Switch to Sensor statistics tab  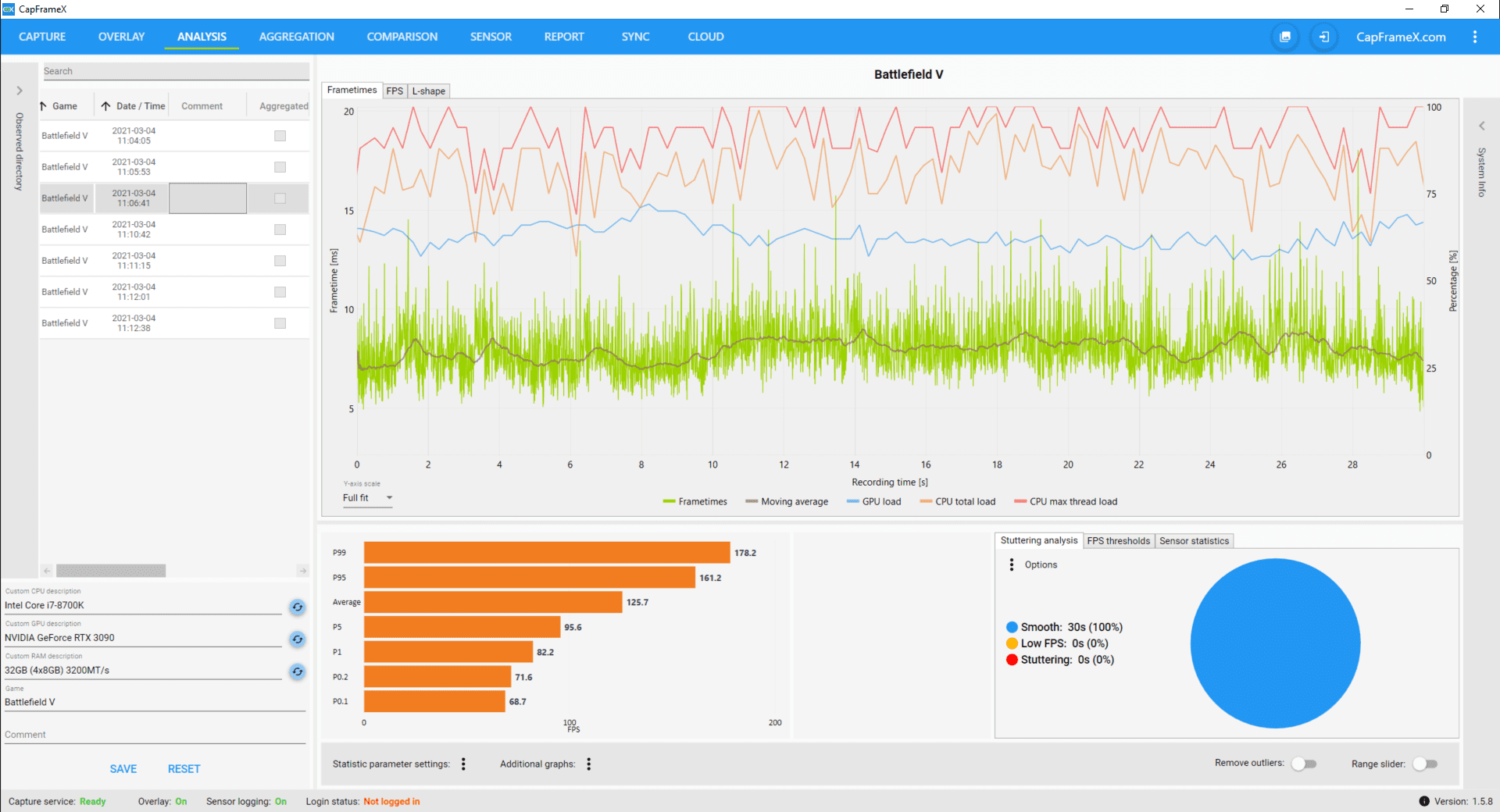point(1195,540)
